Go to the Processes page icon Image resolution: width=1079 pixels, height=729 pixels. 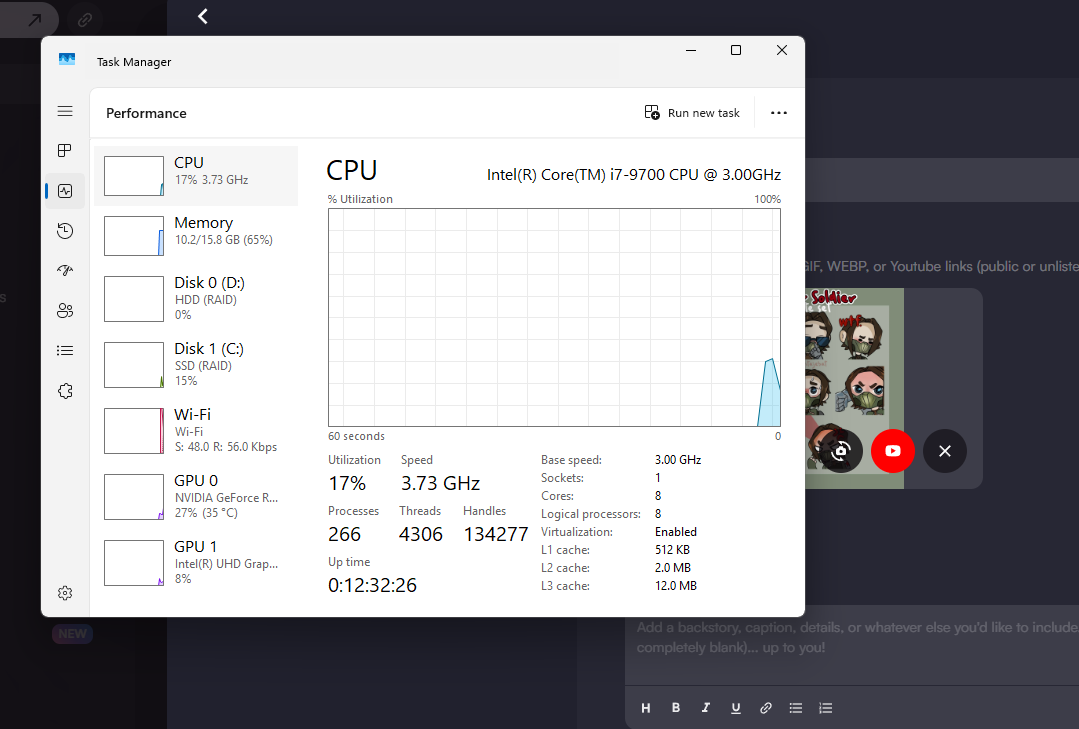tap(65, 150)
